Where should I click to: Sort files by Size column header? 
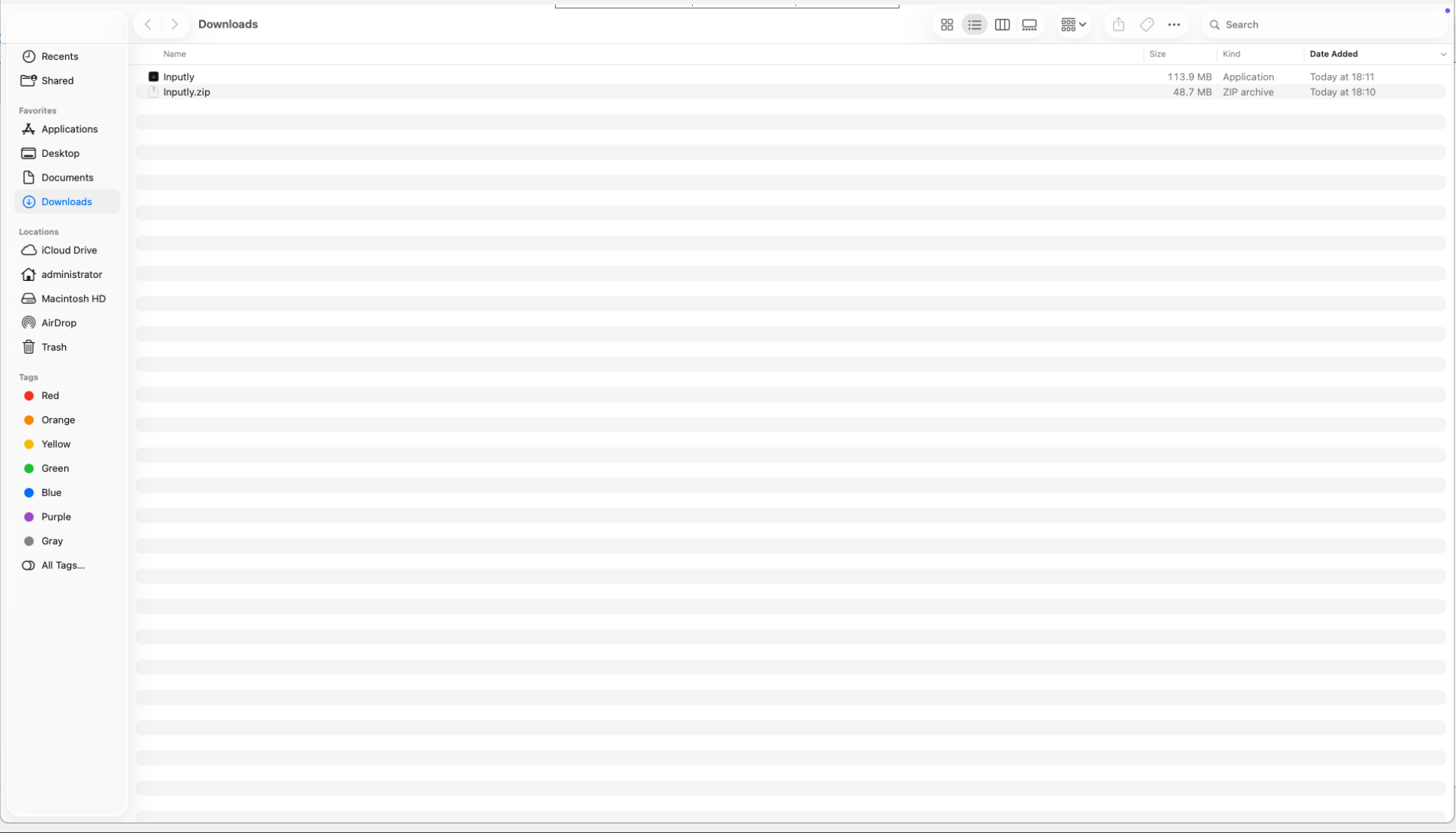(1157, 54)
